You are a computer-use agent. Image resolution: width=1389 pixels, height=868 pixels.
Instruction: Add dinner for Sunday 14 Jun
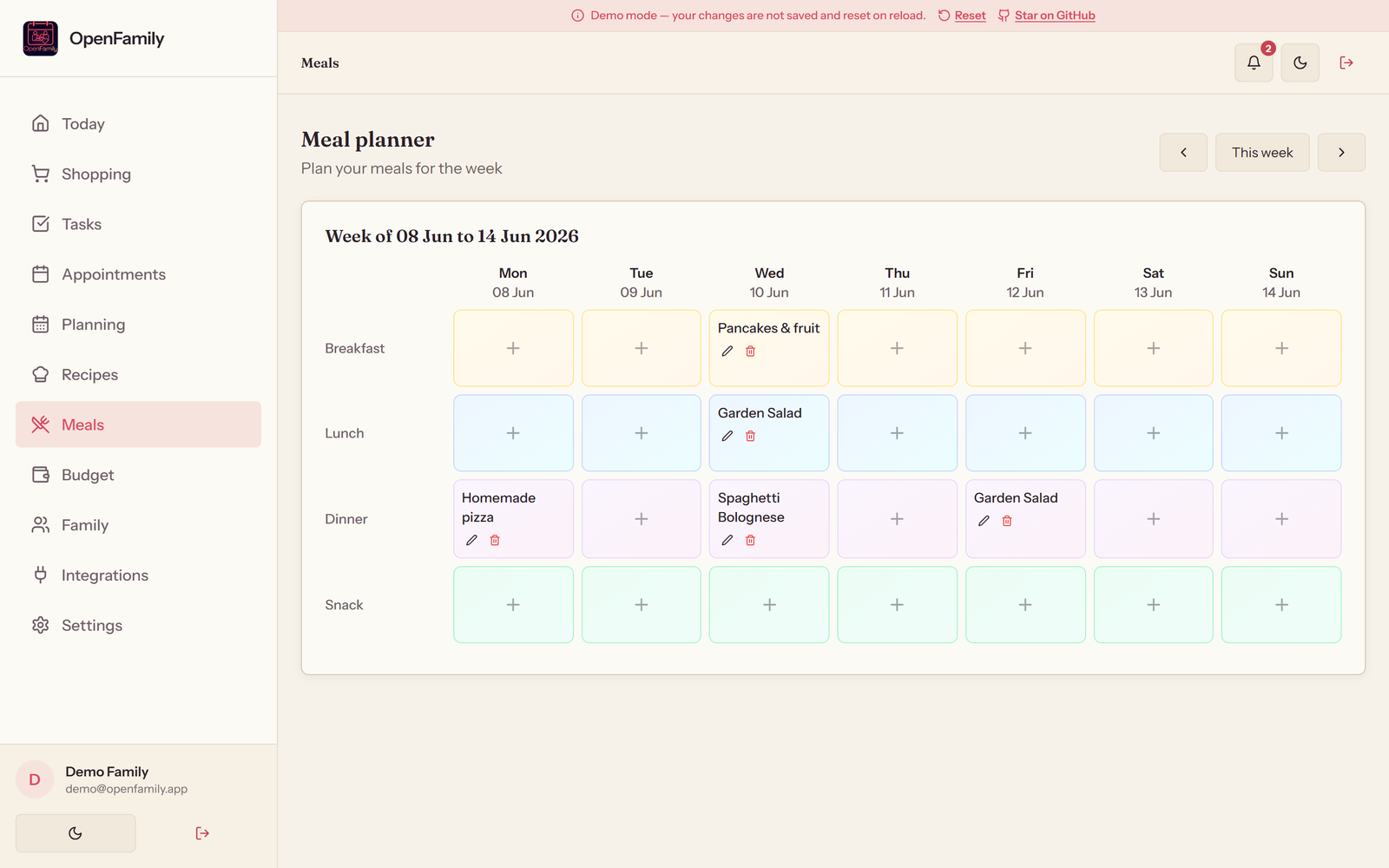click(x=1281, y=519)
